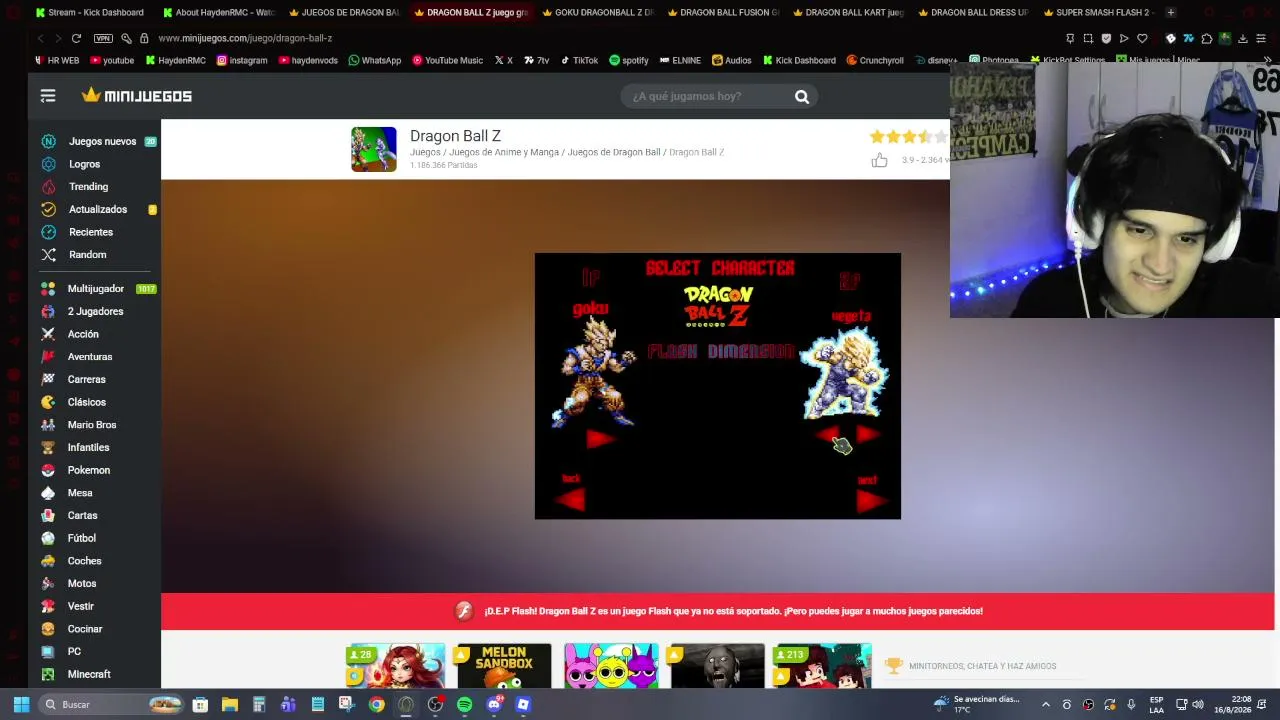Click the heart bookmark icon in toolbar
Viewport: 1280px width, 720px height.
1142,38
